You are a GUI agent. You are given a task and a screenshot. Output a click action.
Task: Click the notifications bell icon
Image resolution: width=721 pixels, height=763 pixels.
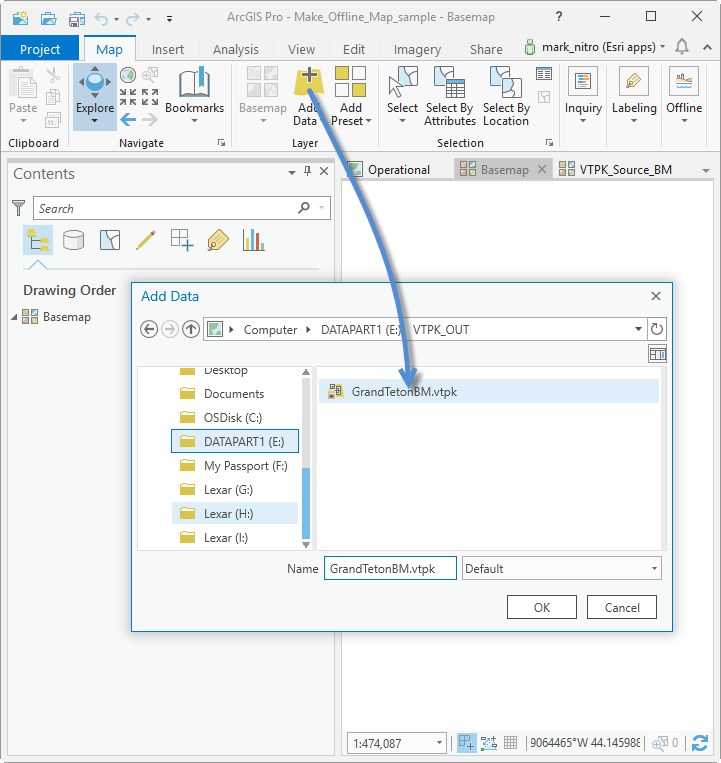pos(682,47)
